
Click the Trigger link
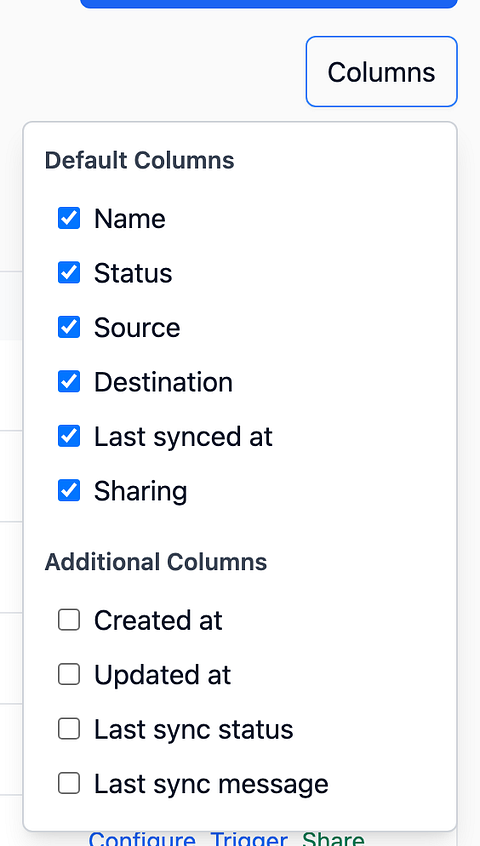tap(249, 840)
